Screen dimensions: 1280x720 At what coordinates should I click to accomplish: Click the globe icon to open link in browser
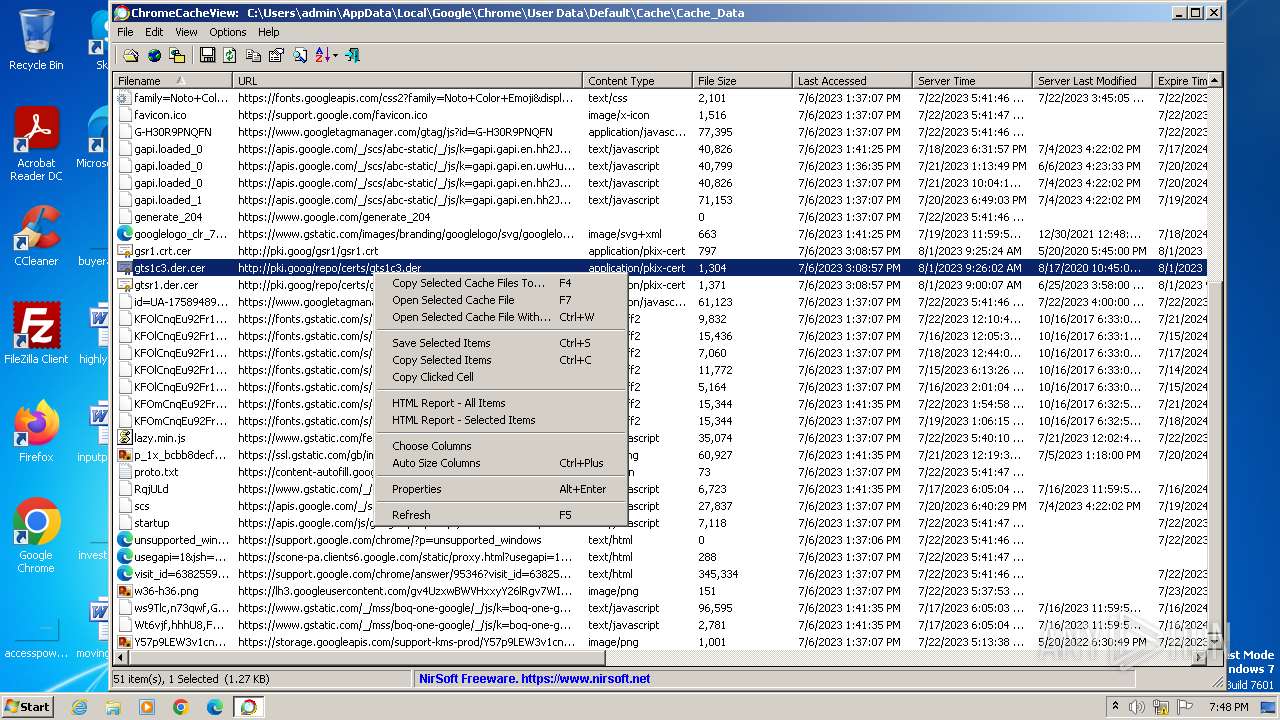tap(154, 55)
